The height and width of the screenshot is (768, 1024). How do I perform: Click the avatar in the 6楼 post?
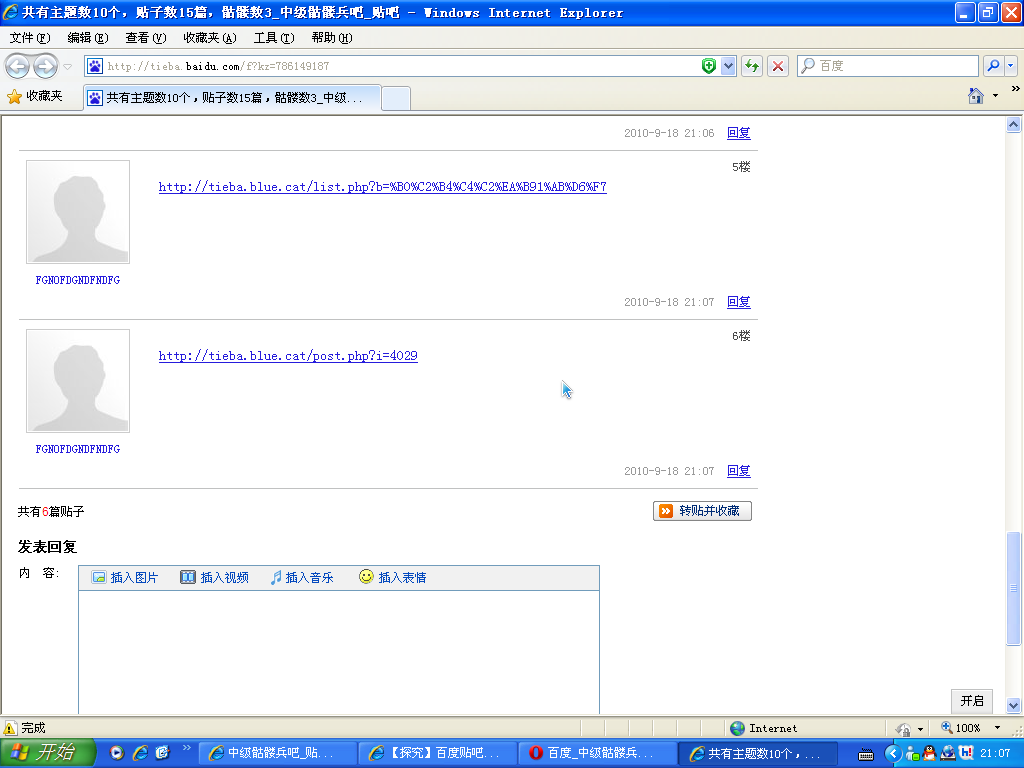coord(78,381)
